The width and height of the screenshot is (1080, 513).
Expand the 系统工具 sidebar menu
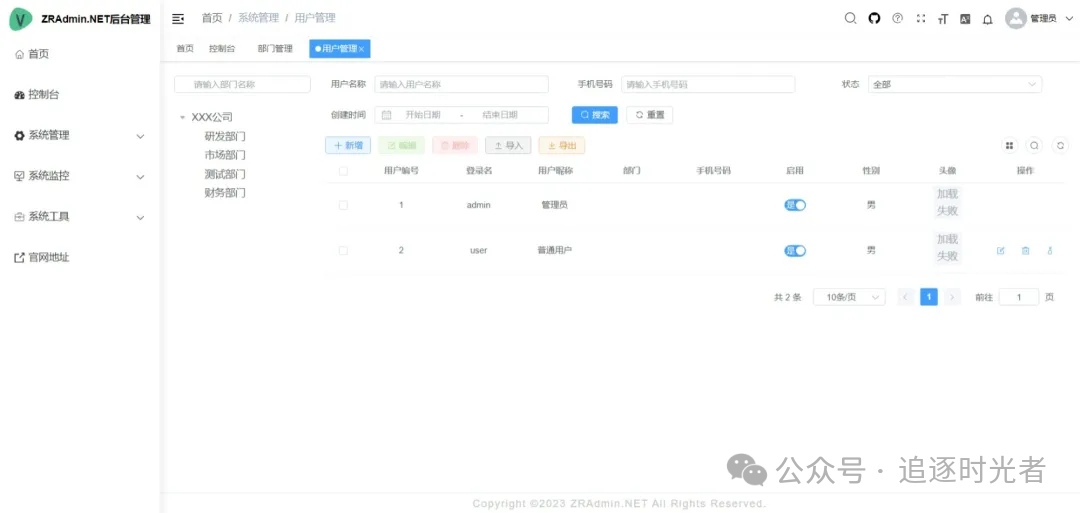tap(80, 217)
